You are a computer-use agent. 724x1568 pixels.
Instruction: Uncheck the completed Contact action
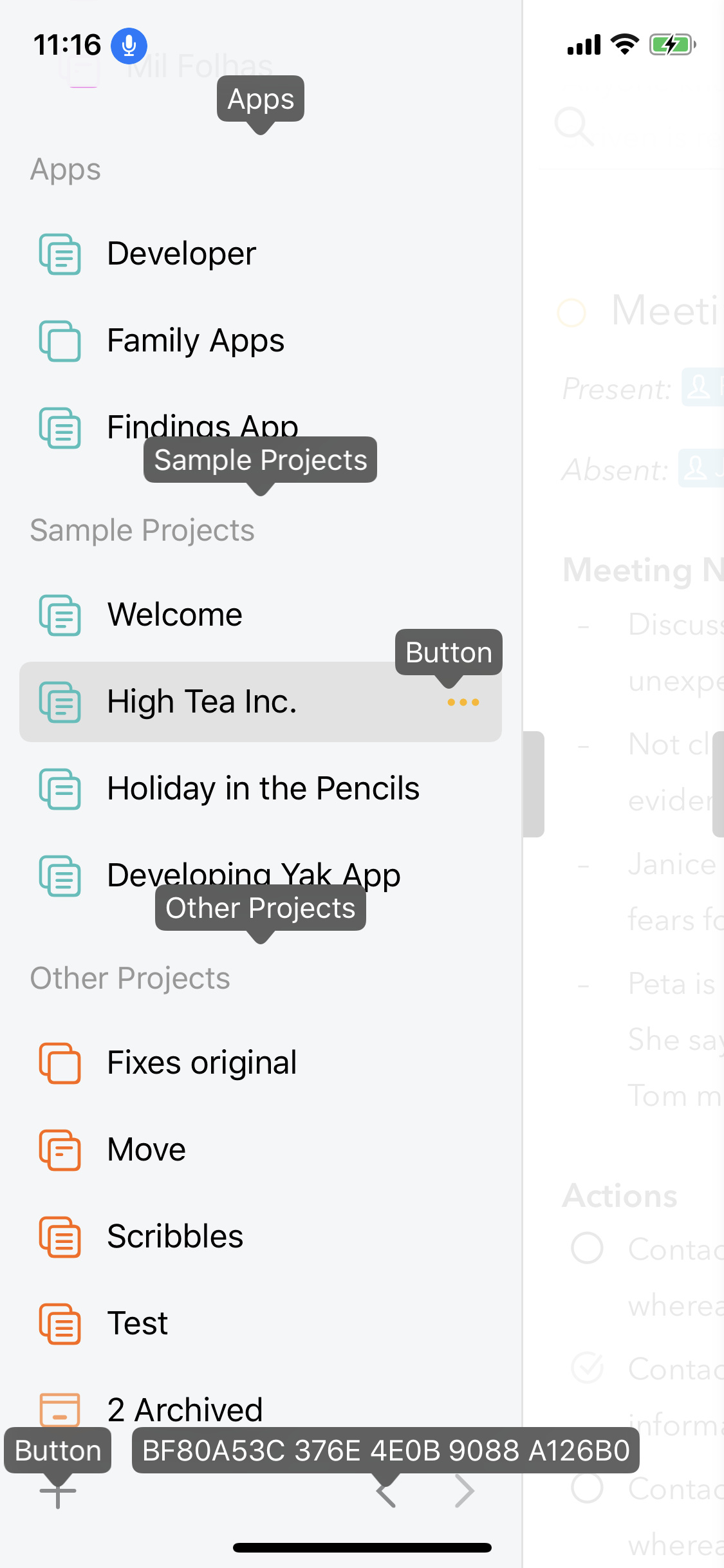click(x=587, y=1368)
